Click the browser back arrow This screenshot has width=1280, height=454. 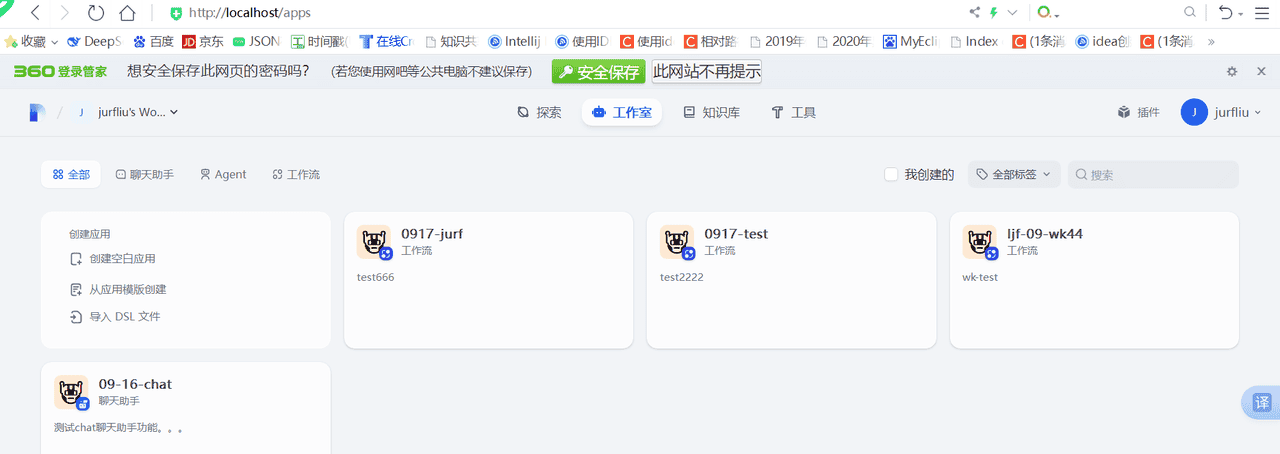coord(35,13)
